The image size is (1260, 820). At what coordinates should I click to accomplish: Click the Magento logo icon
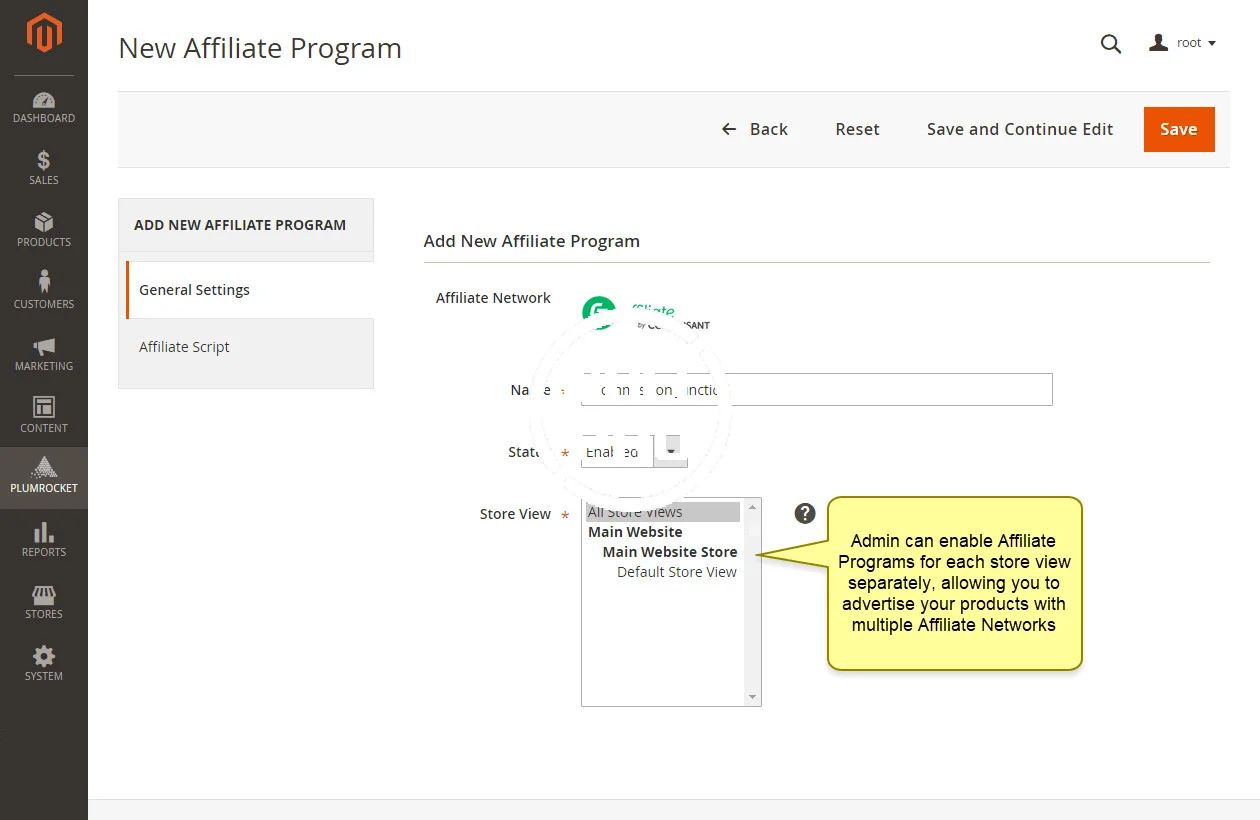[x=44, y=34]
